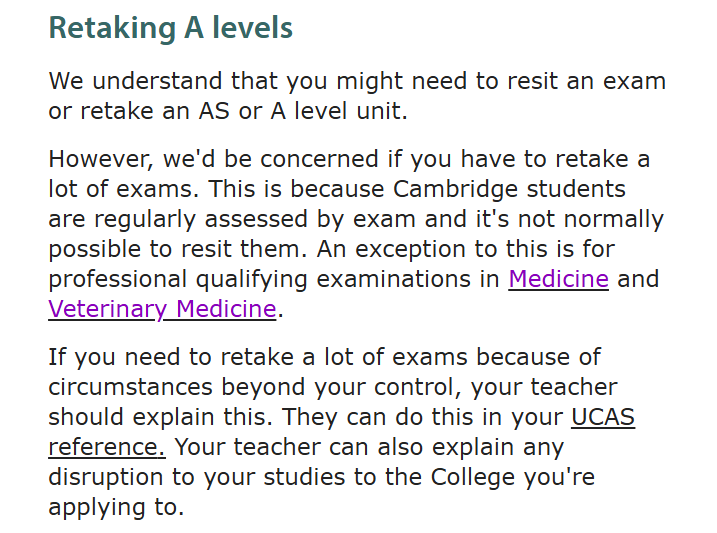Click the 'Retaking A levels' heading
717x533 pixels.
point(171,28)
